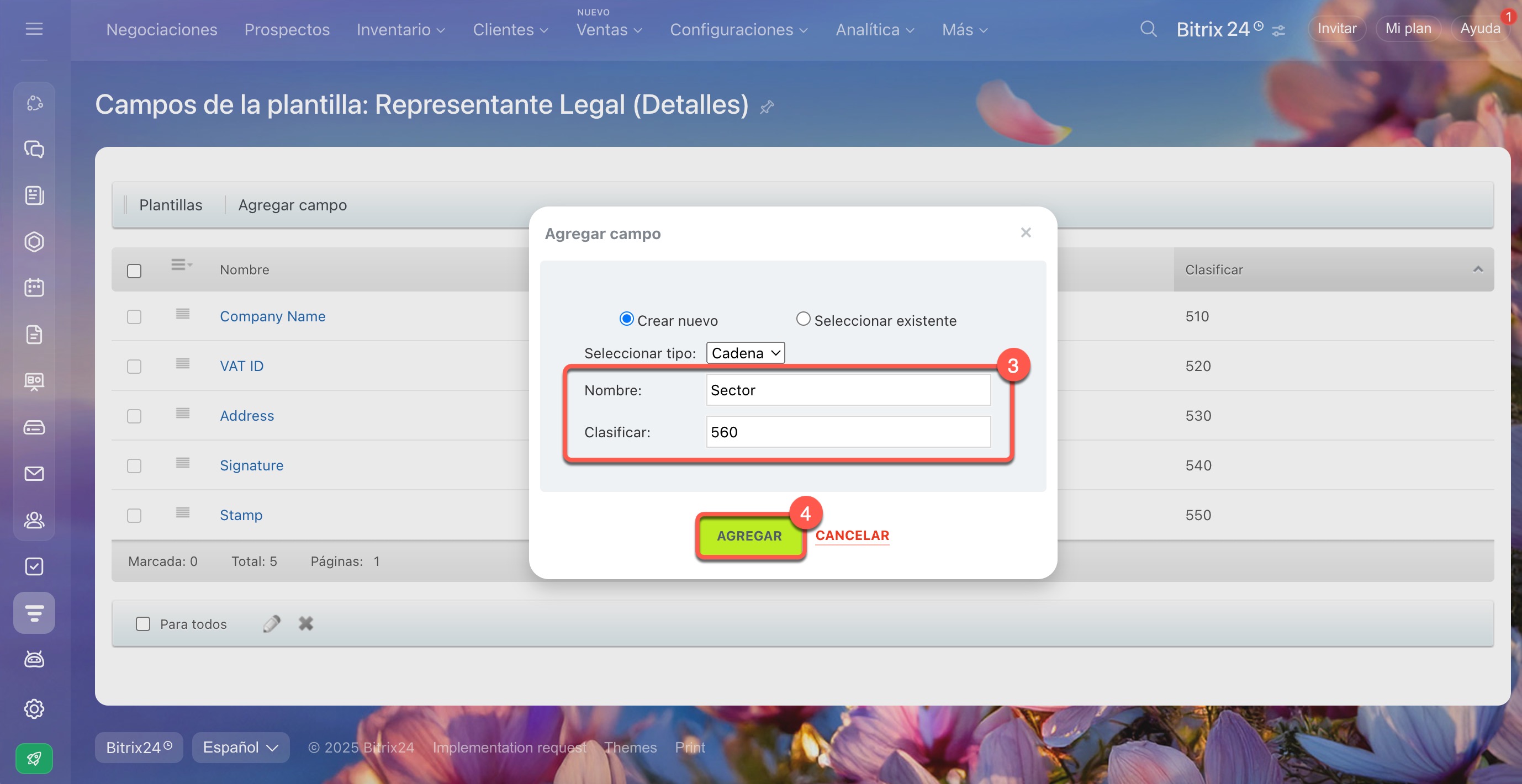Open the tasks checkmark sidebar icon
The image size is (1522, 784).
click(34, 566)
